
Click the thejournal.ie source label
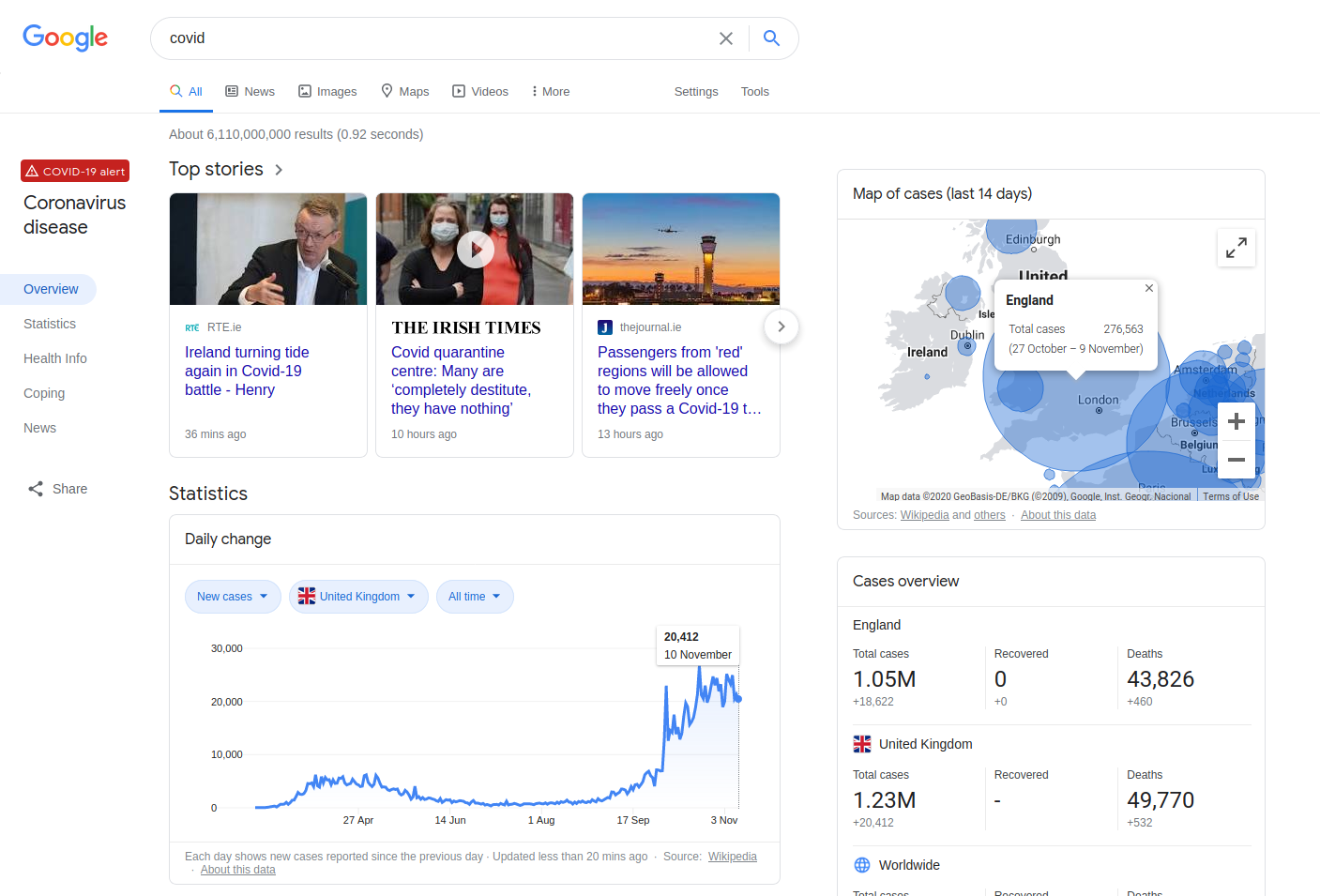650,327
